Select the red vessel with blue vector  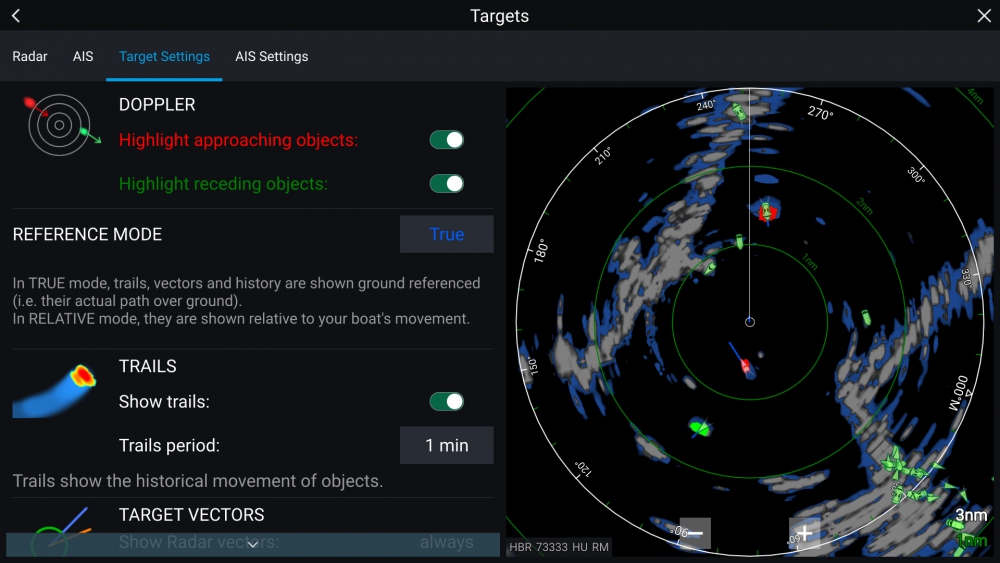(x=744, y=365)
